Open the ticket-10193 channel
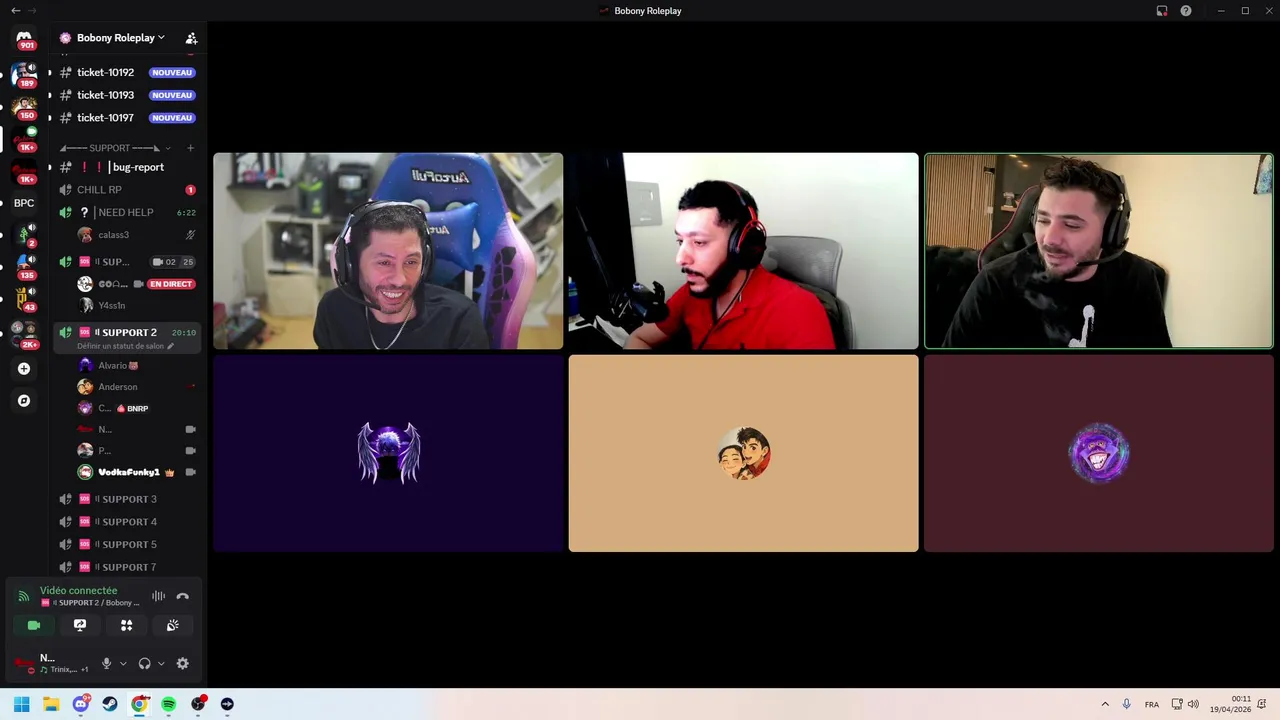The height and width of the screenshot is (720, 1280). click(x=127, y=95)
